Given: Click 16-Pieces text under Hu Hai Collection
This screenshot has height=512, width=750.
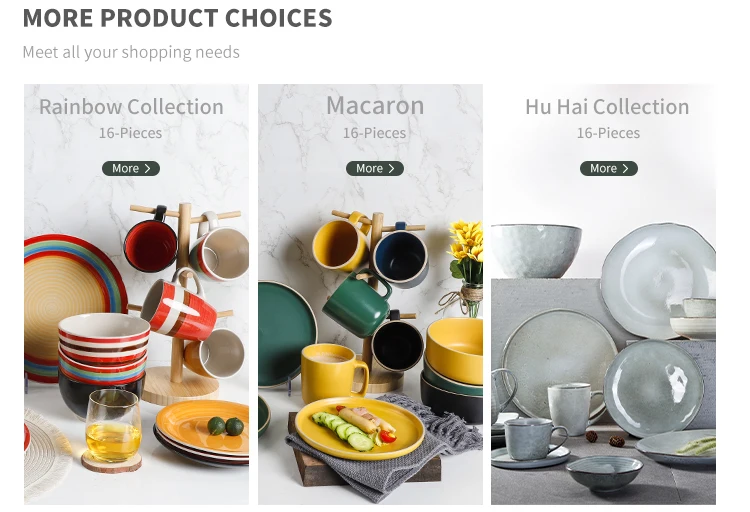Looking at the screenshot, I should tap(608, 133).
